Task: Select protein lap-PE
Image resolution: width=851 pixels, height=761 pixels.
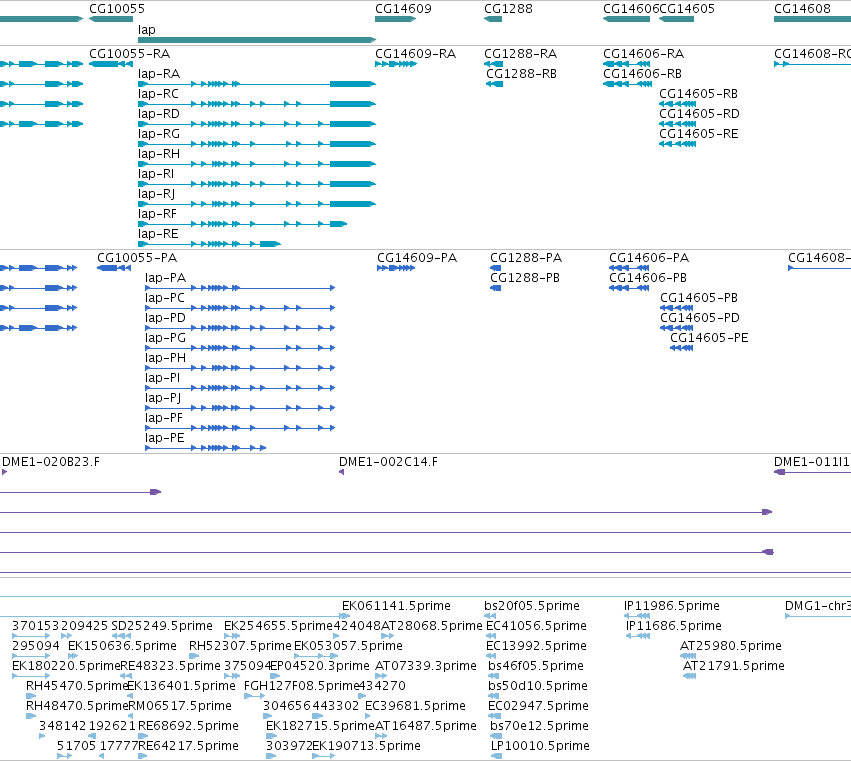Action: tap(206, 448)
